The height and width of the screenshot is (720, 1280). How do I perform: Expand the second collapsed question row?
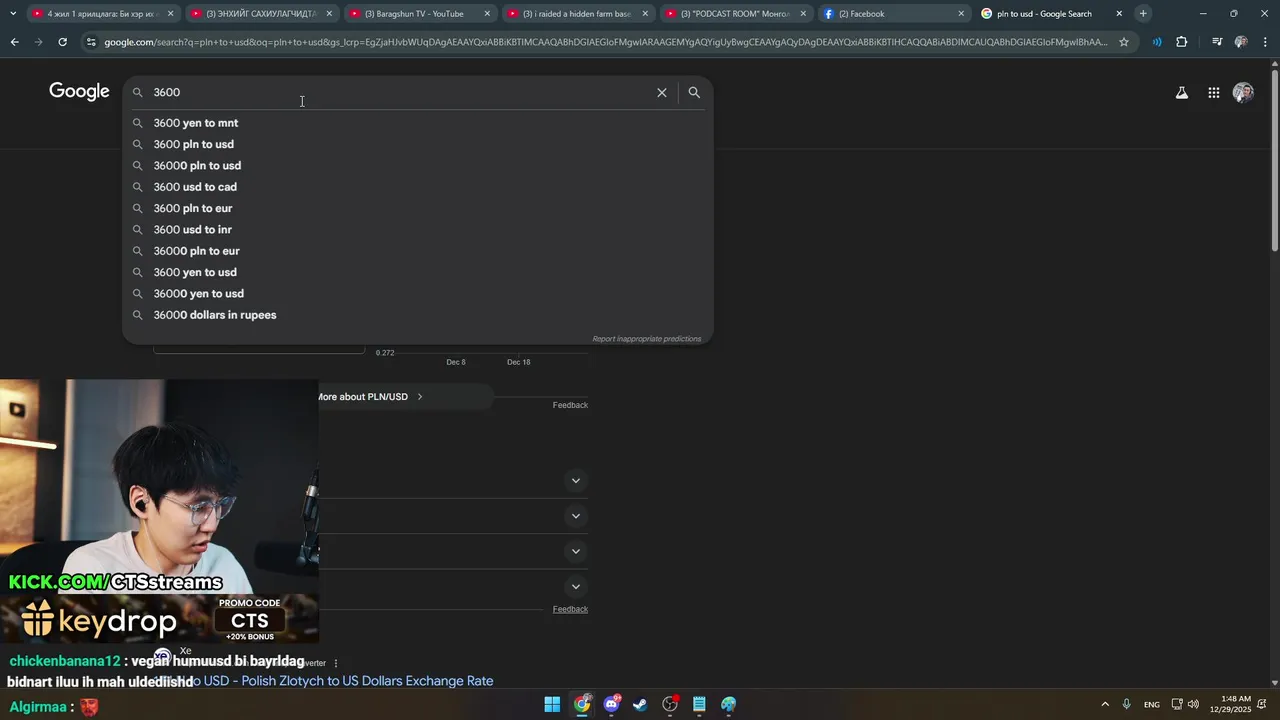575,516
